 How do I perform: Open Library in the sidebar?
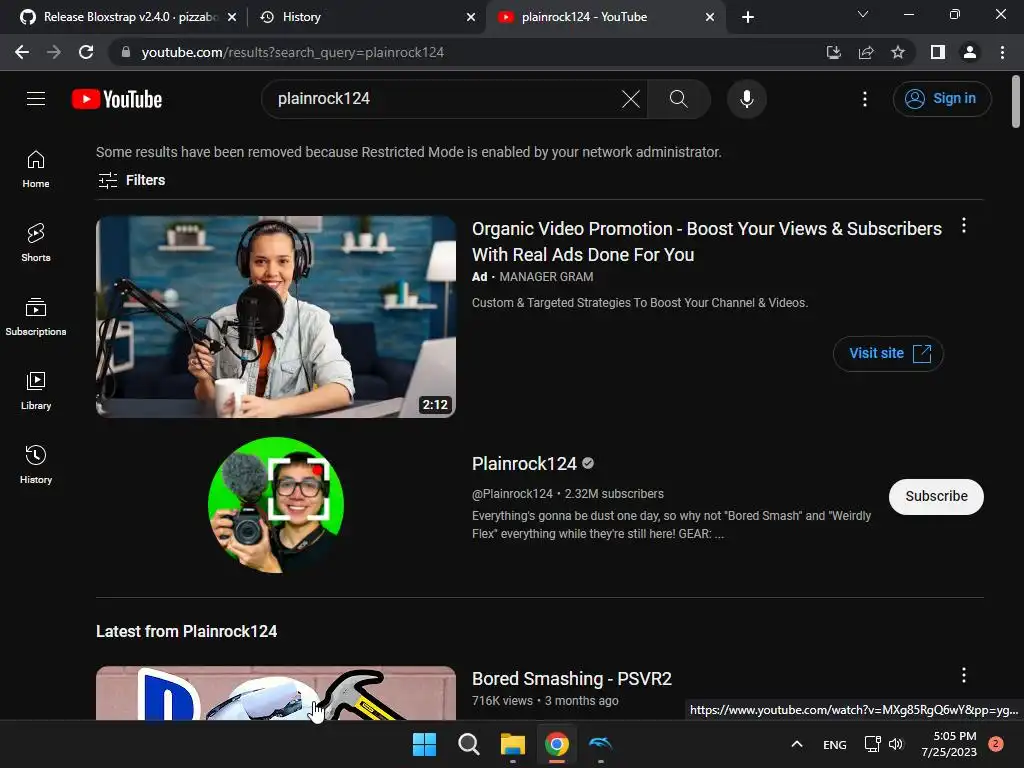36,391
